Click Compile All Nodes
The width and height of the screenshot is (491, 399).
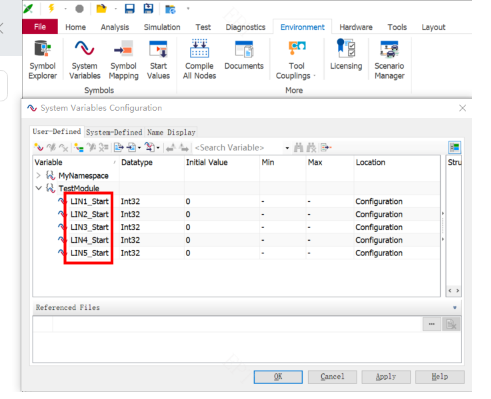pyautogui.click(x=199, y=60)
